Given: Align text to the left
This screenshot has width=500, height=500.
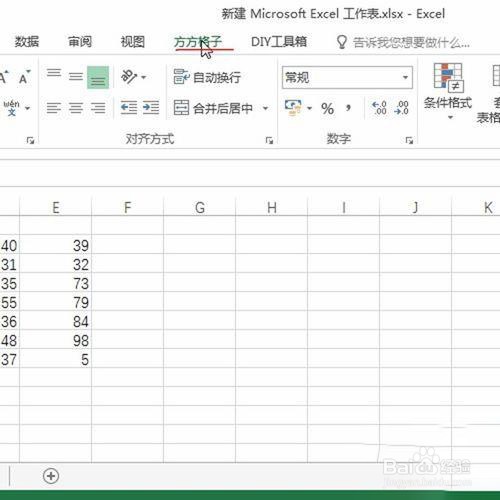Looking at the screenshot, I should pyautogui.click(x=54, y=108).
